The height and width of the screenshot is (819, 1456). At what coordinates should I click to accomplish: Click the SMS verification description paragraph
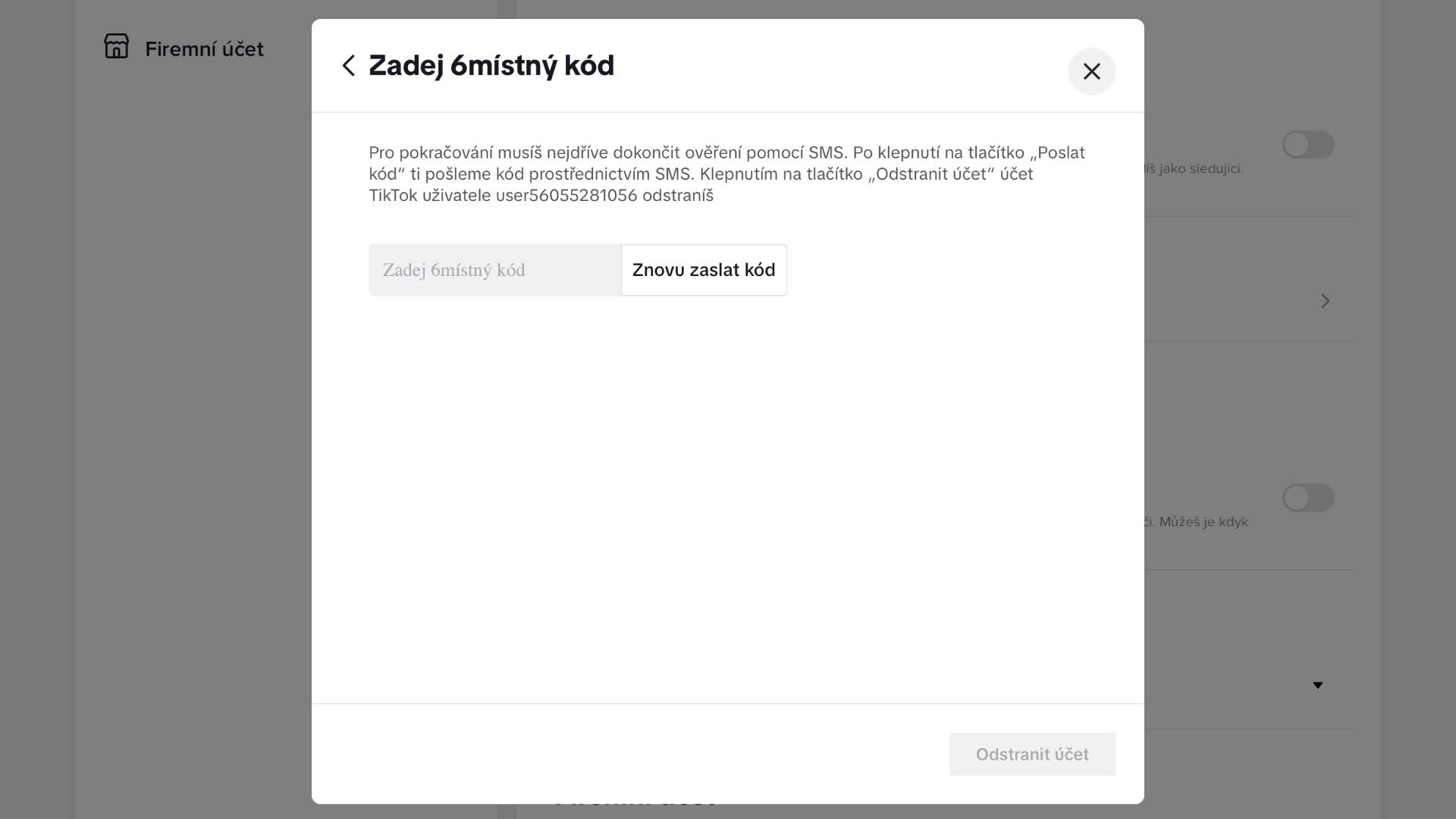coord(727,174)
